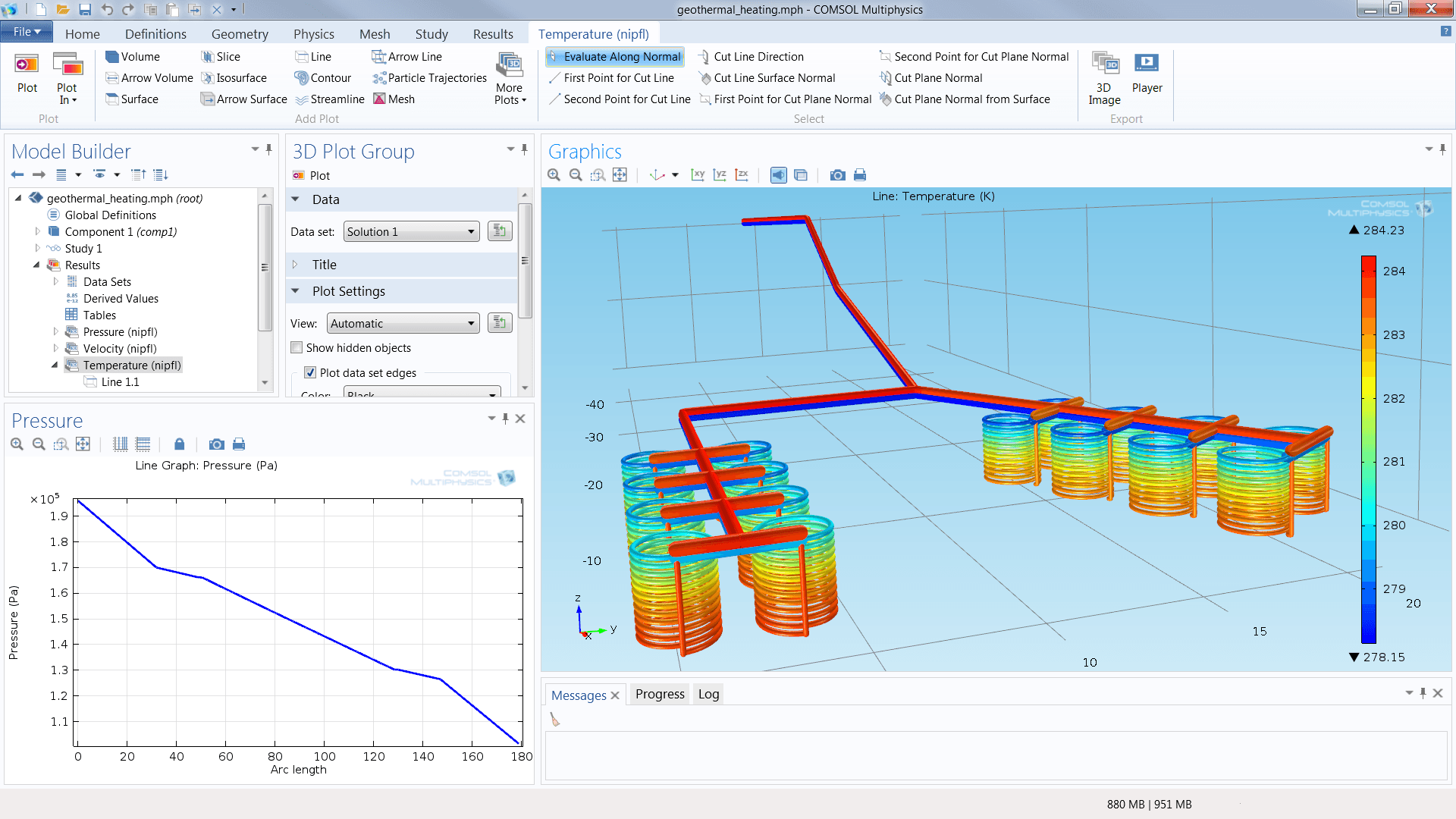Click the File menu button
This screenshot has width=1456, height=819.
click(27, 32)
